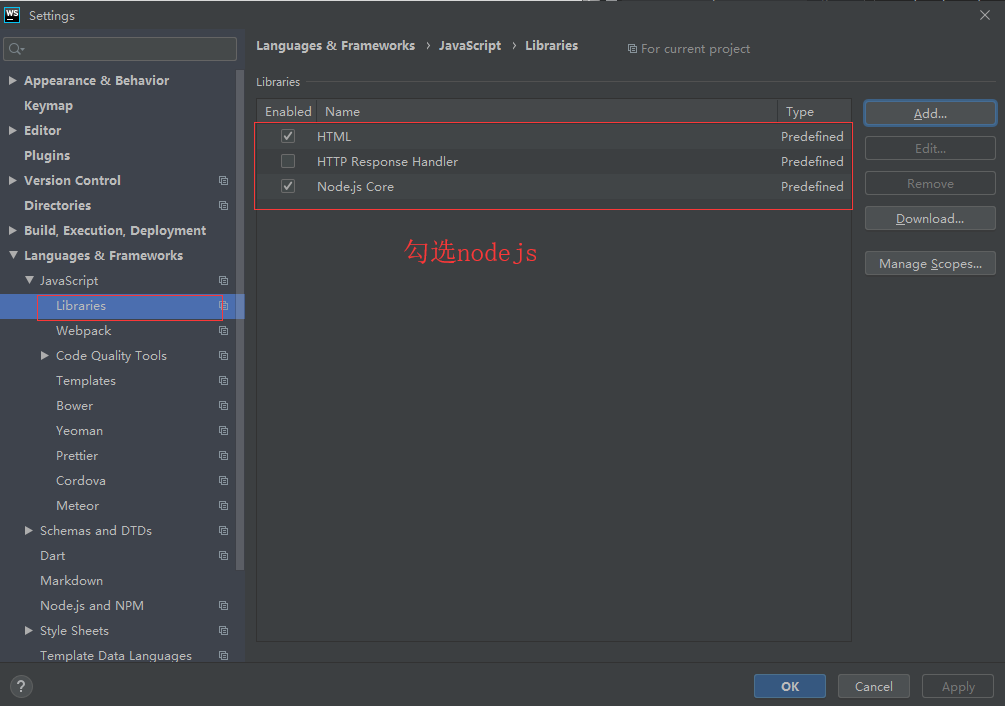
Task: Uncheck the HTML library checkbox
Action: point(288,136)
